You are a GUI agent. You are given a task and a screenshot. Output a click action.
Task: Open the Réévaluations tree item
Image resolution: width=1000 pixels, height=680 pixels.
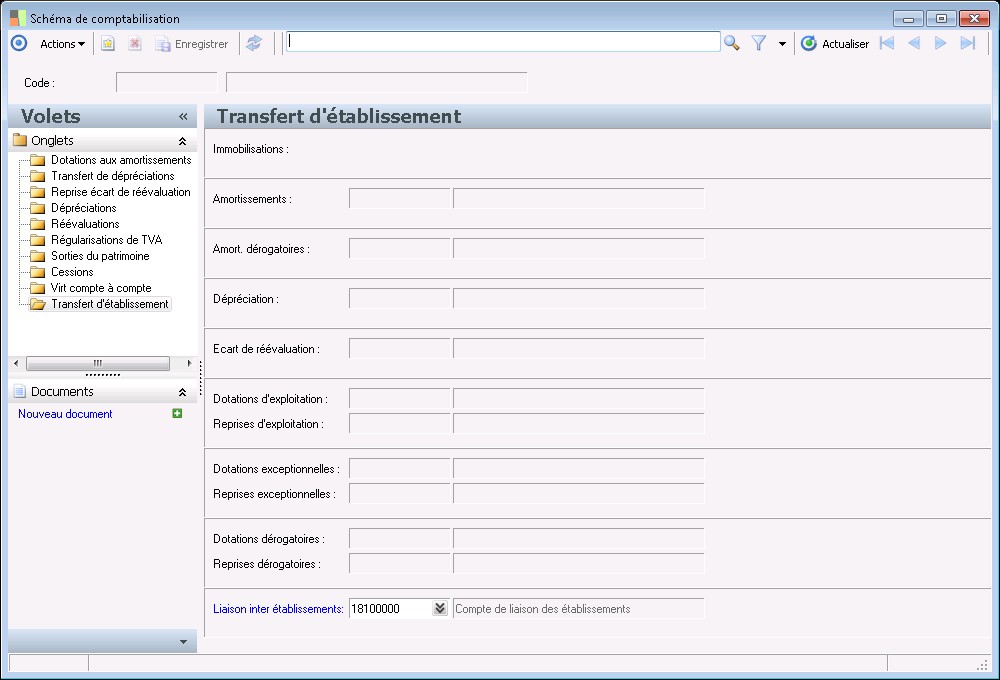(85, 224)
